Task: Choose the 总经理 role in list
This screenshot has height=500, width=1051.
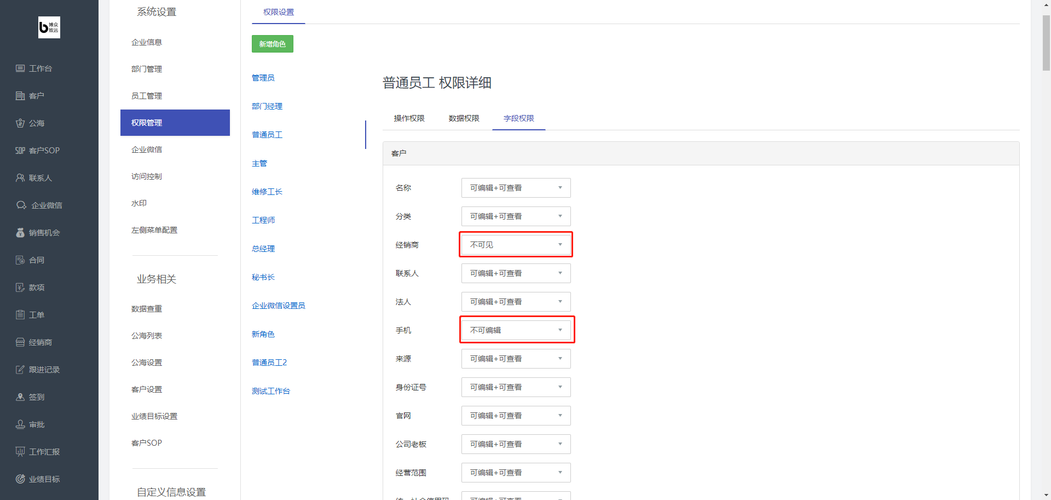Action: [263, 248]
